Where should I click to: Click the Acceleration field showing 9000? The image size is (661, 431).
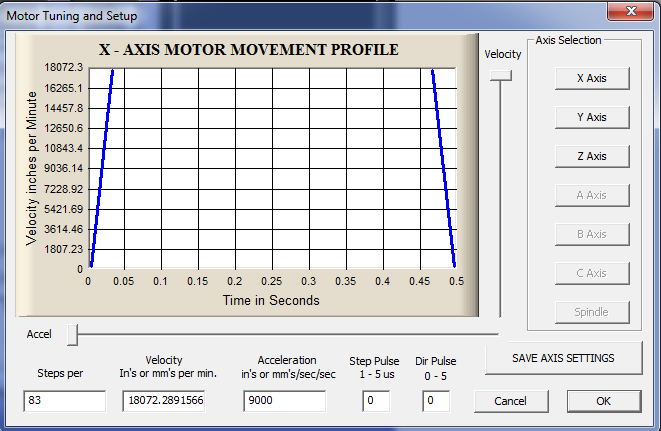pos(285,401)
